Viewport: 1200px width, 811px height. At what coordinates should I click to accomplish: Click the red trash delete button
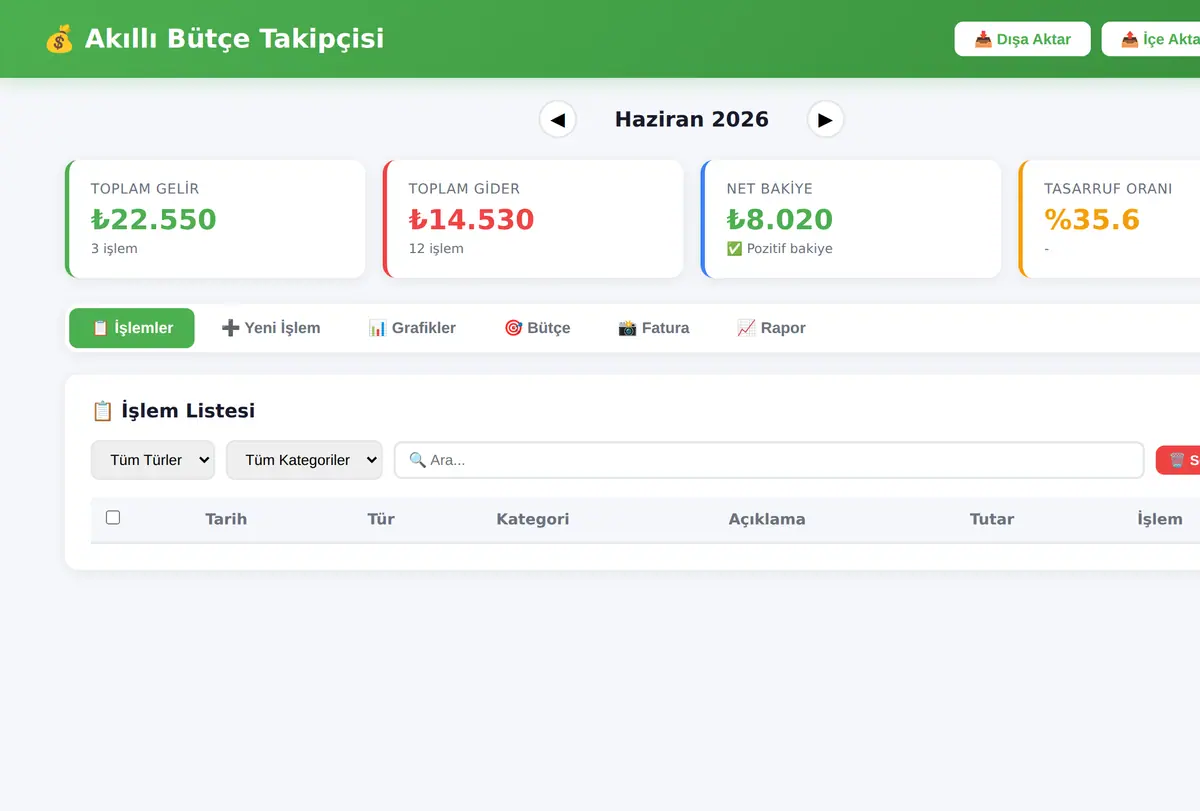1178,460
